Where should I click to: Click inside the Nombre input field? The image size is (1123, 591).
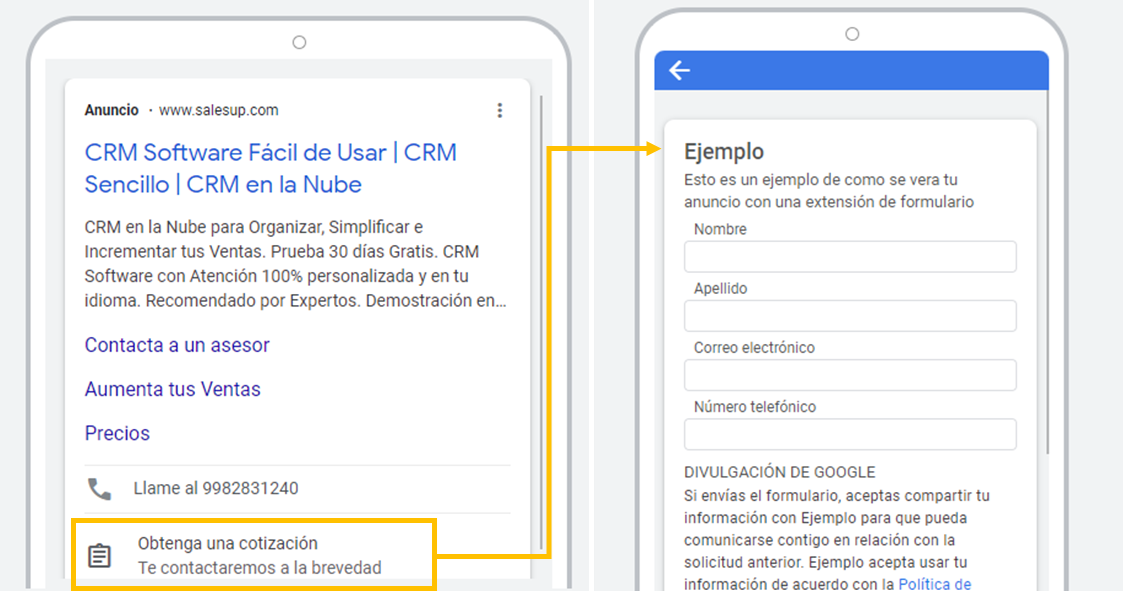tap(850, 256)
